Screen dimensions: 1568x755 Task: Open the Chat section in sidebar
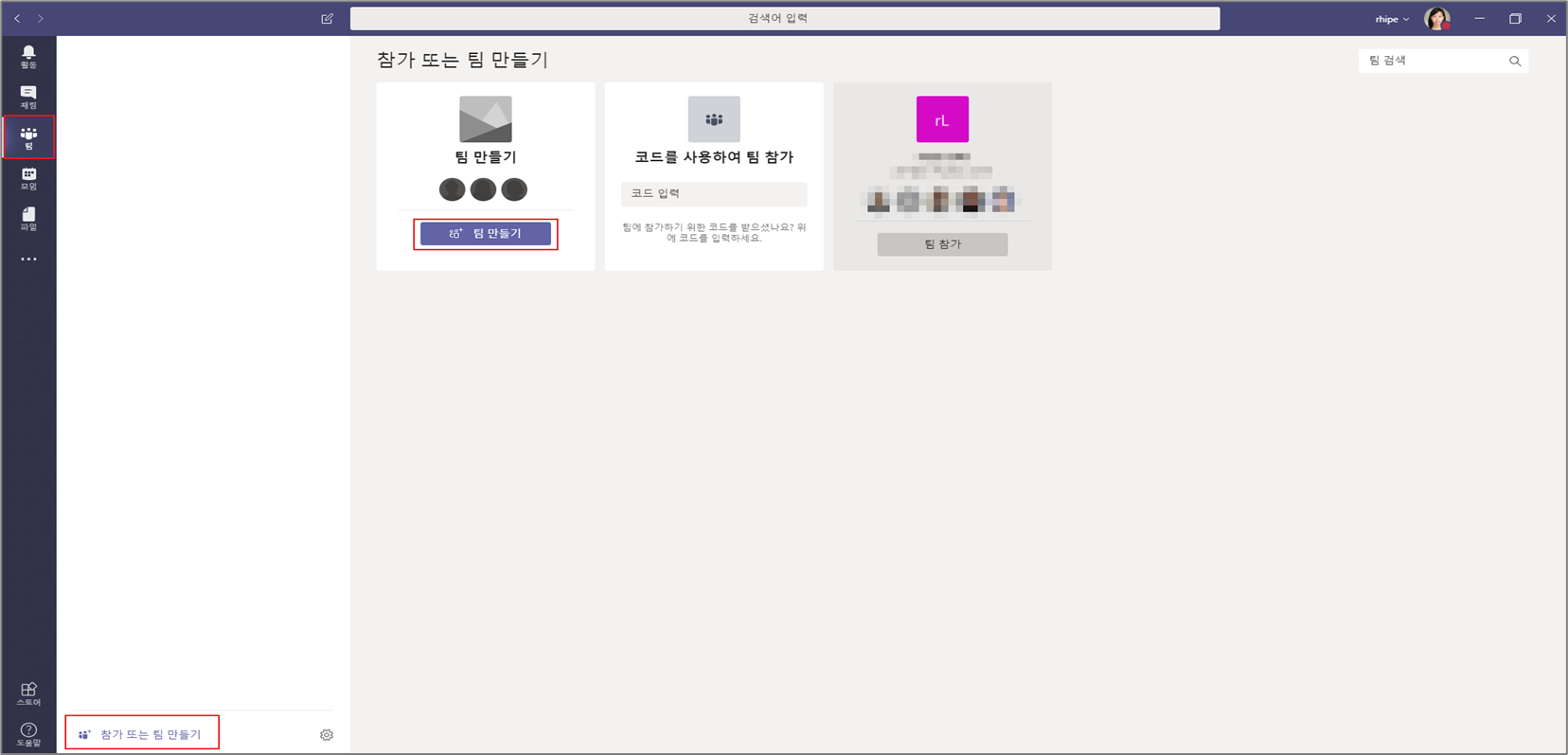28,98
